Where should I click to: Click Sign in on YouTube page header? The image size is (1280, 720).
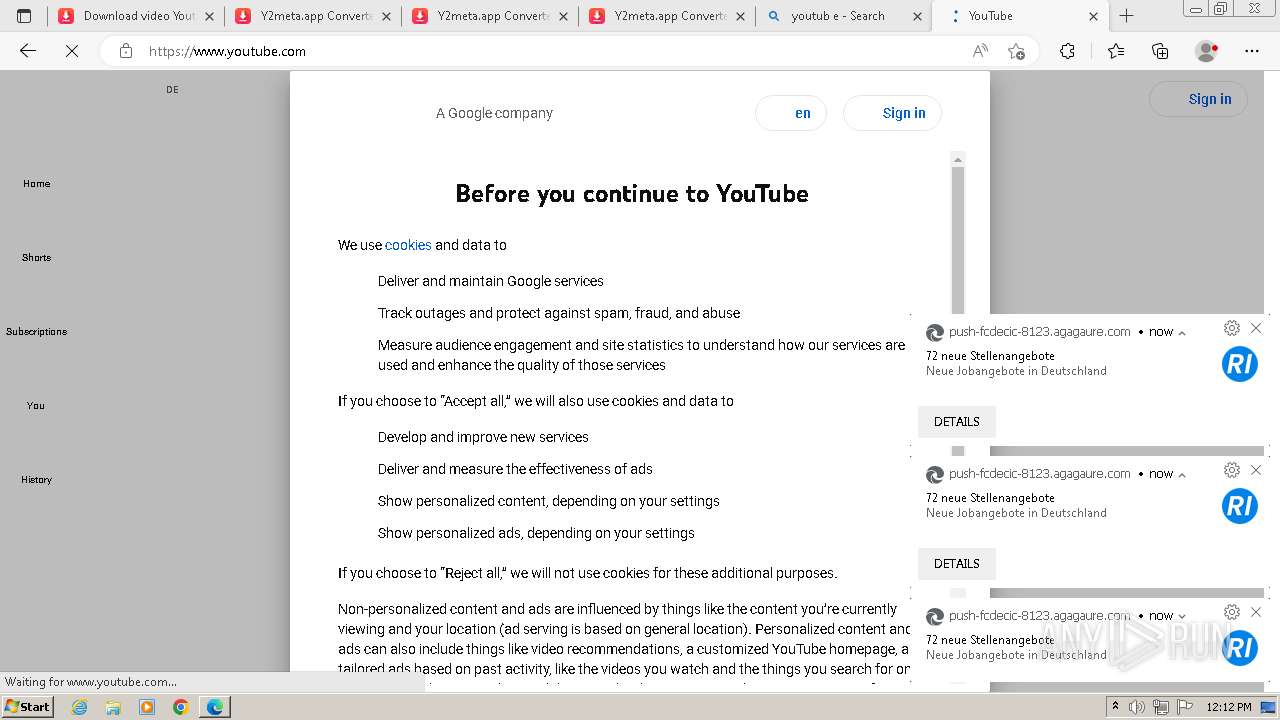pyautogui.click(x=1198, y=99)
